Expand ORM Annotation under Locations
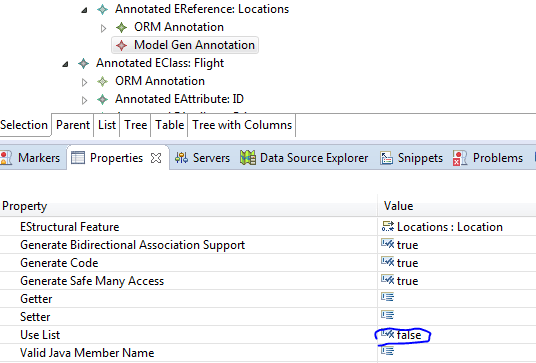 click(x=103, y=28)
